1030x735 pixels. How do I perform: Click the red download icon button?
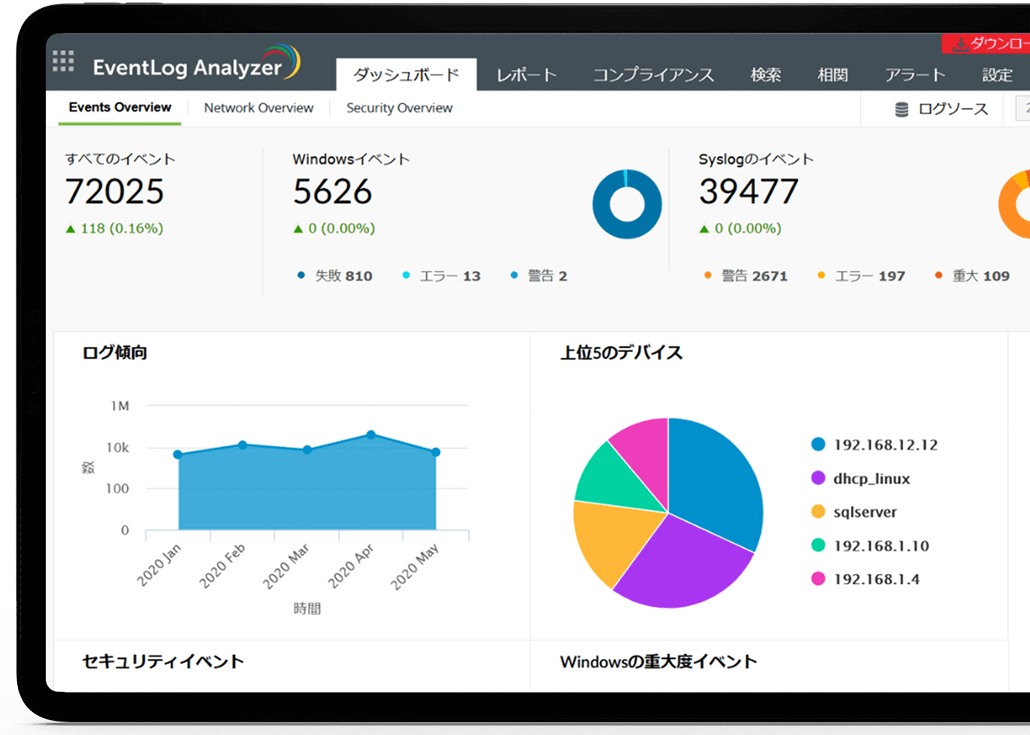click(x=960, y=44)
